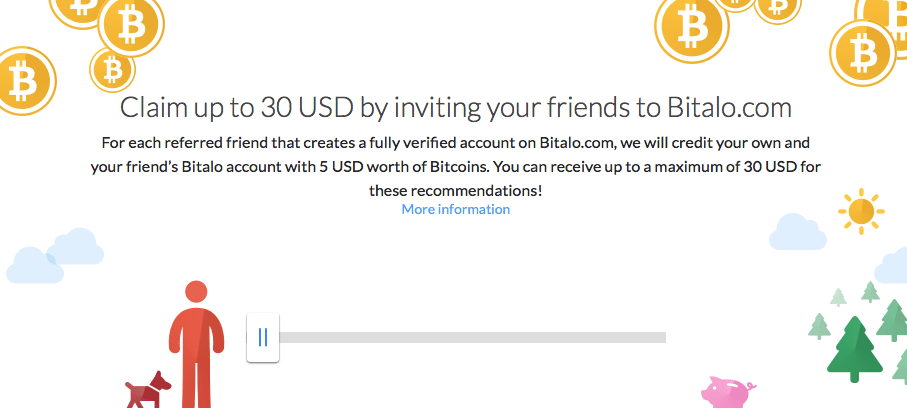Click the smallest Bitcoin coin on the left side
Screen dimensions: 907x408
point(112,68)
